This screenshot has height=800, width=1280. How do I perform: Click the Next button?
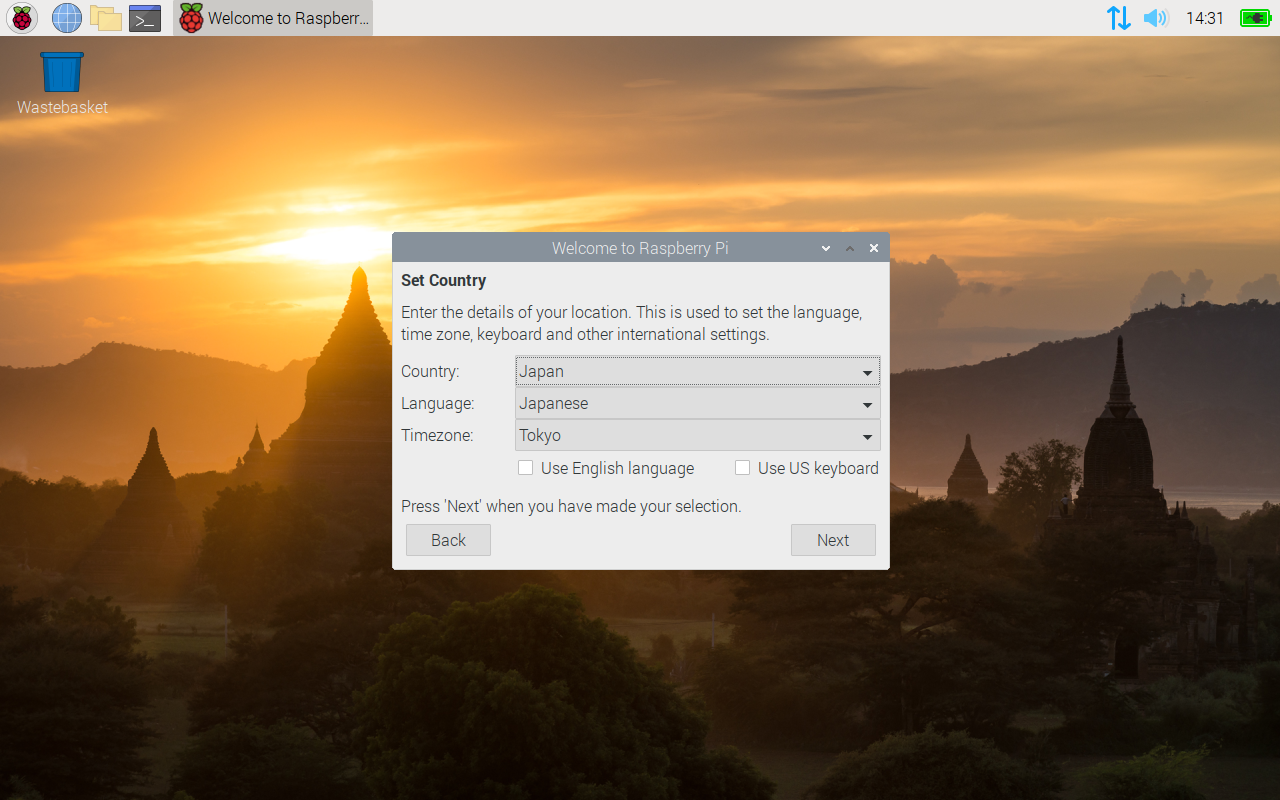833,540
